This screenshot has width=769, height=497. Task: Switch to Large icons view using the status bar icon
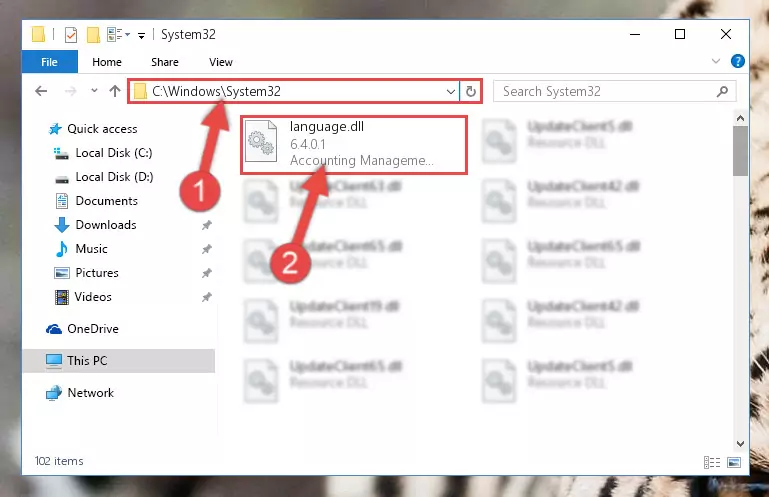(734, 462)
